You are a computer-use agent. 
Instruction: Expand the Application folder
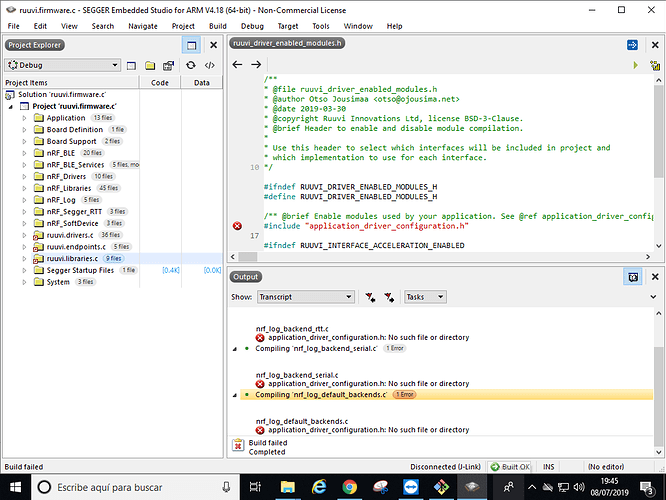coord(24,118)
